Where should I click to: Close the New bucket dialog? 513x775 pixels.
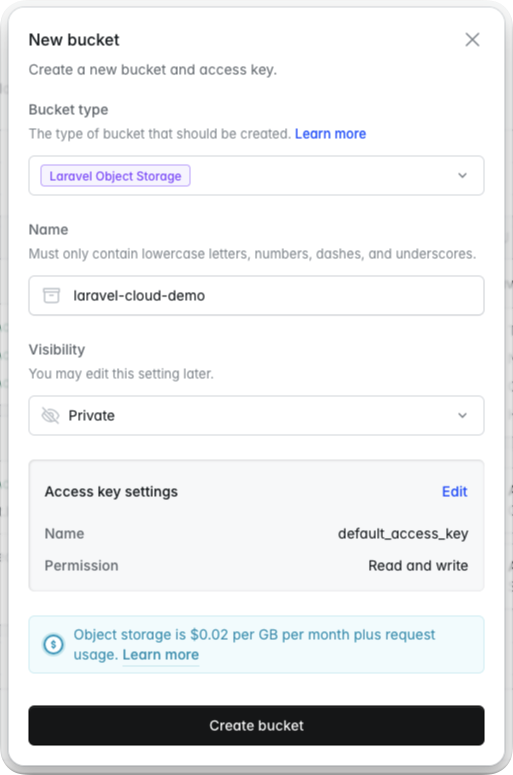point(472,40)
